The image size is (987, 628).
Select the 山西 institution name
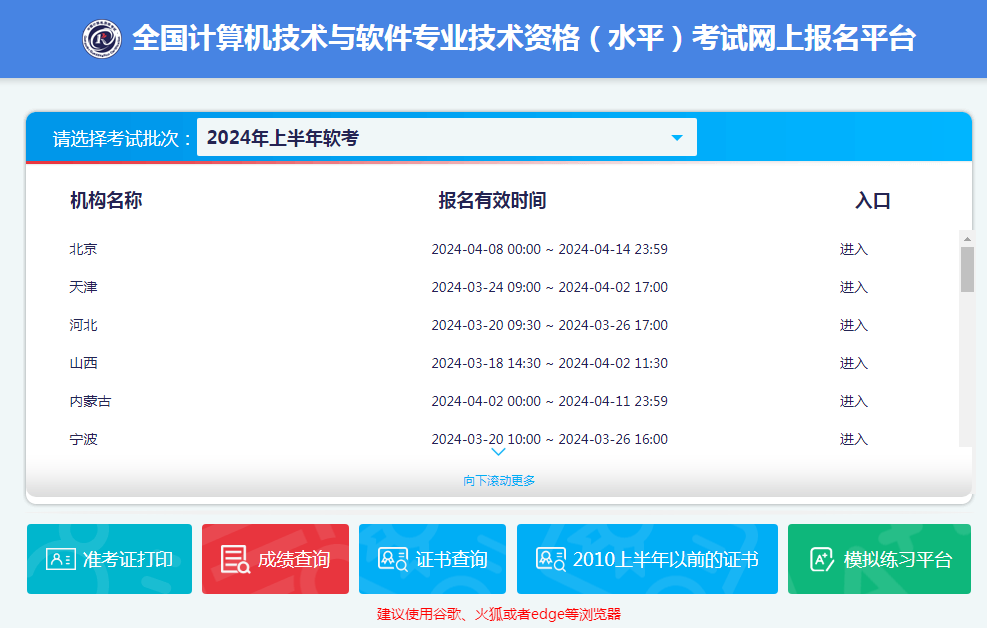pos(83,363)
